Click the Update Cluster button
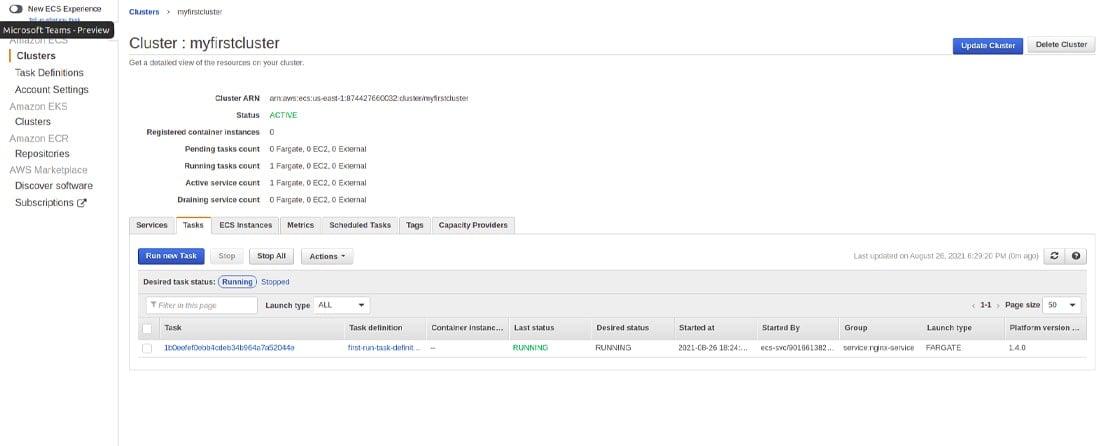The width and height of the screenshot is (1100, 446). [x=988, y=46]
